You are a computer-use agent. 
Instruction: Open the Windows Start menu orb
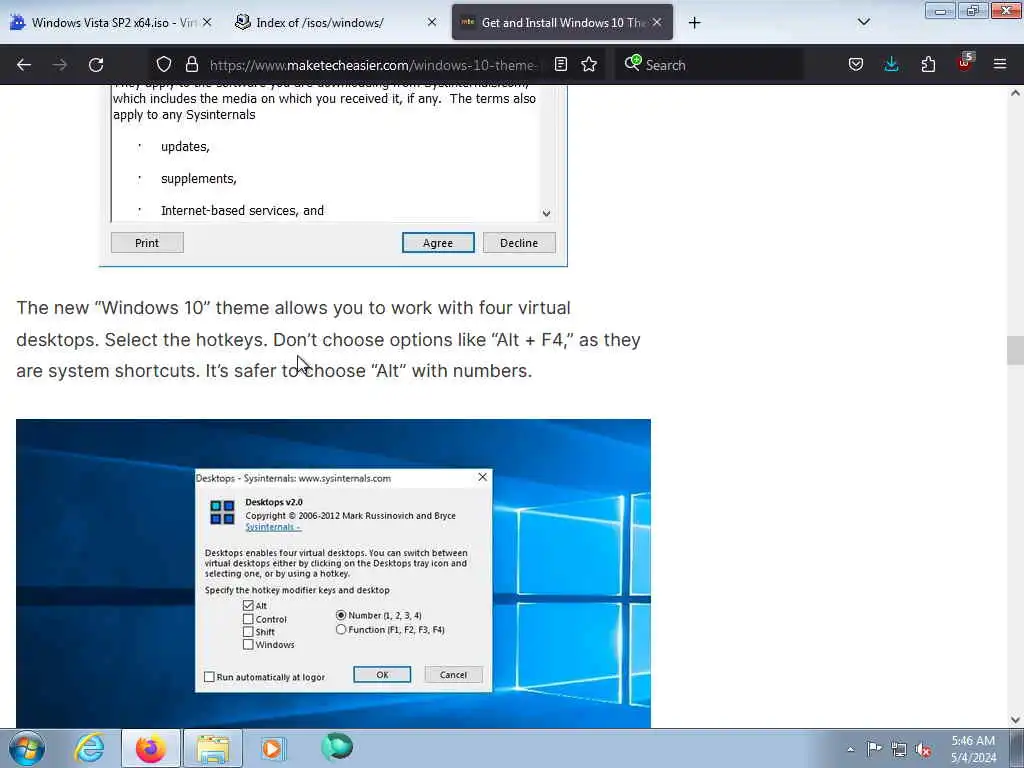[x=27, y=748]
